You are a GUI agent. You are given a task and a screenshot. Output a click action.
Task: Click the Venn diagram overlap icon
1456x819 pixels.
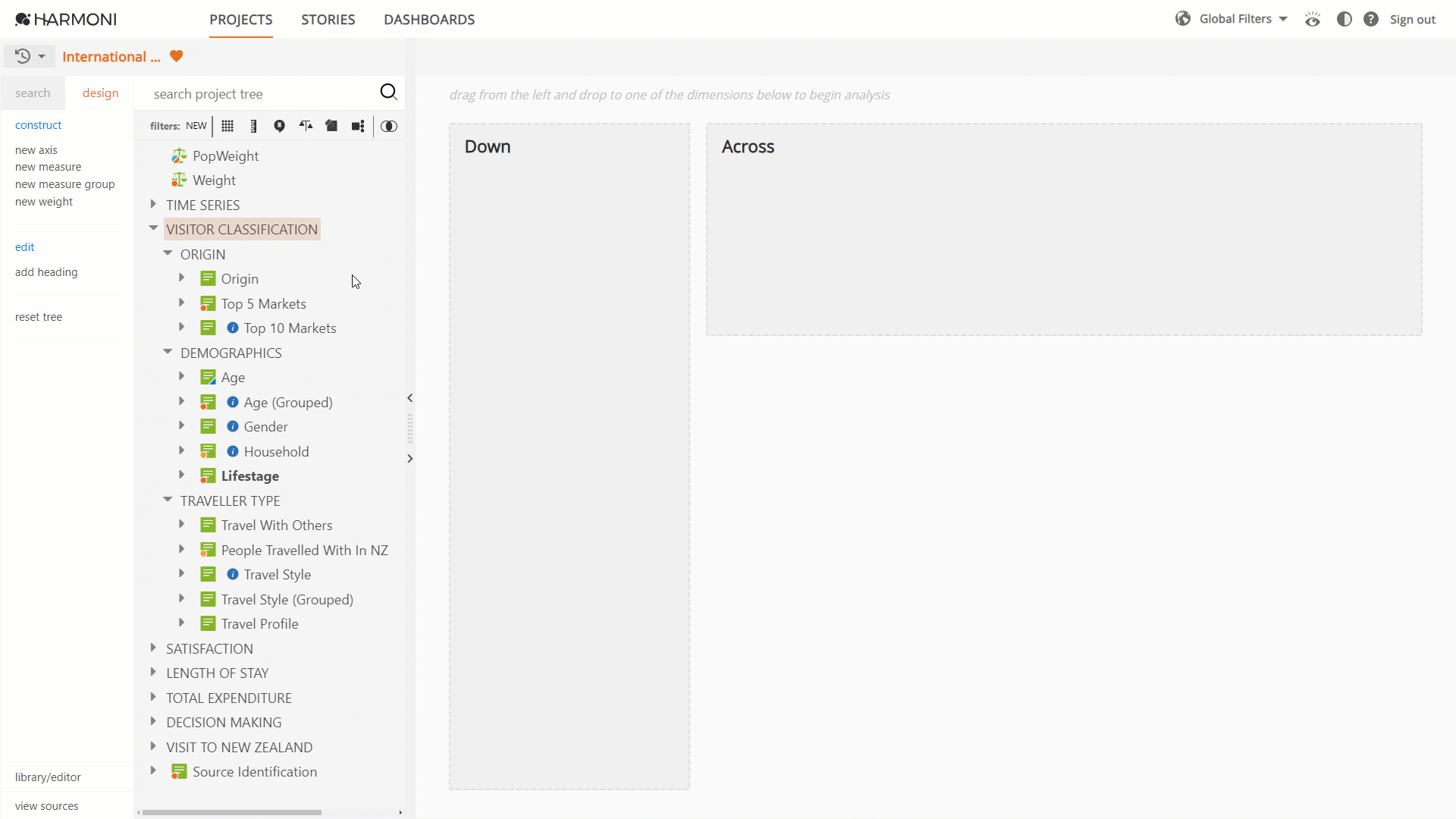click(389, 126)
